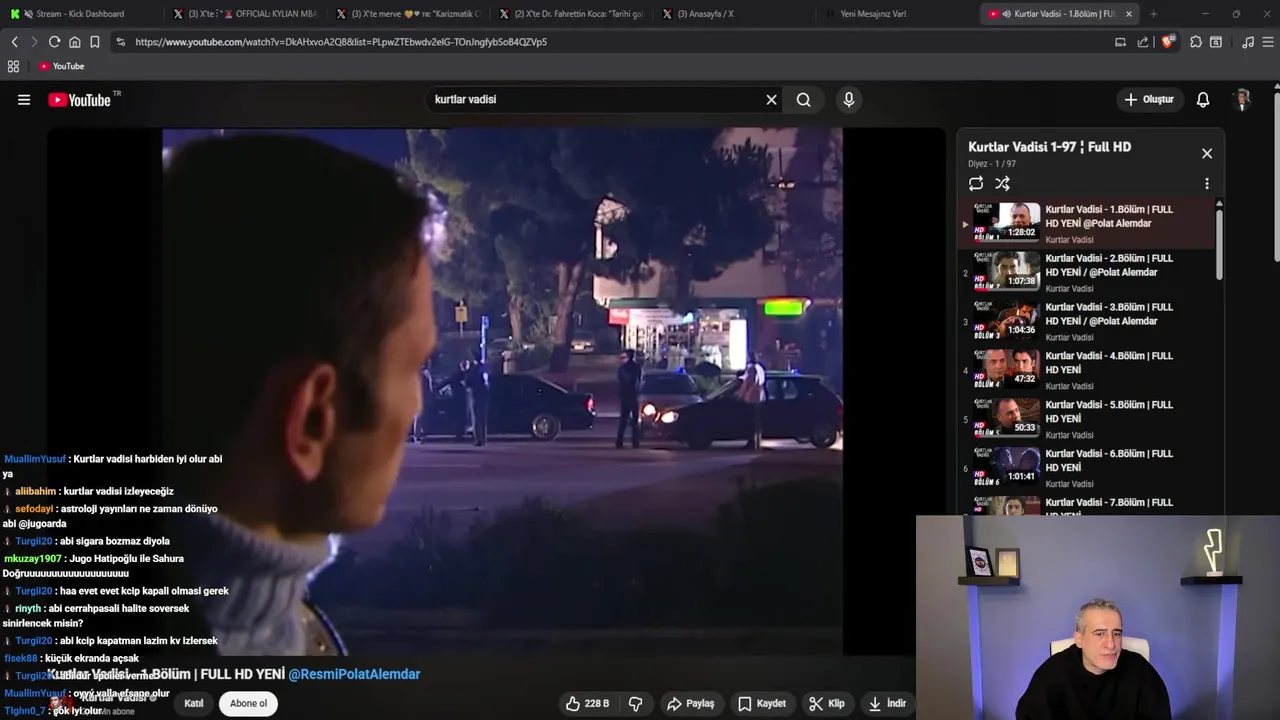The height and width of the screenshot is (720, 1280).
Task: Start voice search with microphone icon
Action: 849,100
